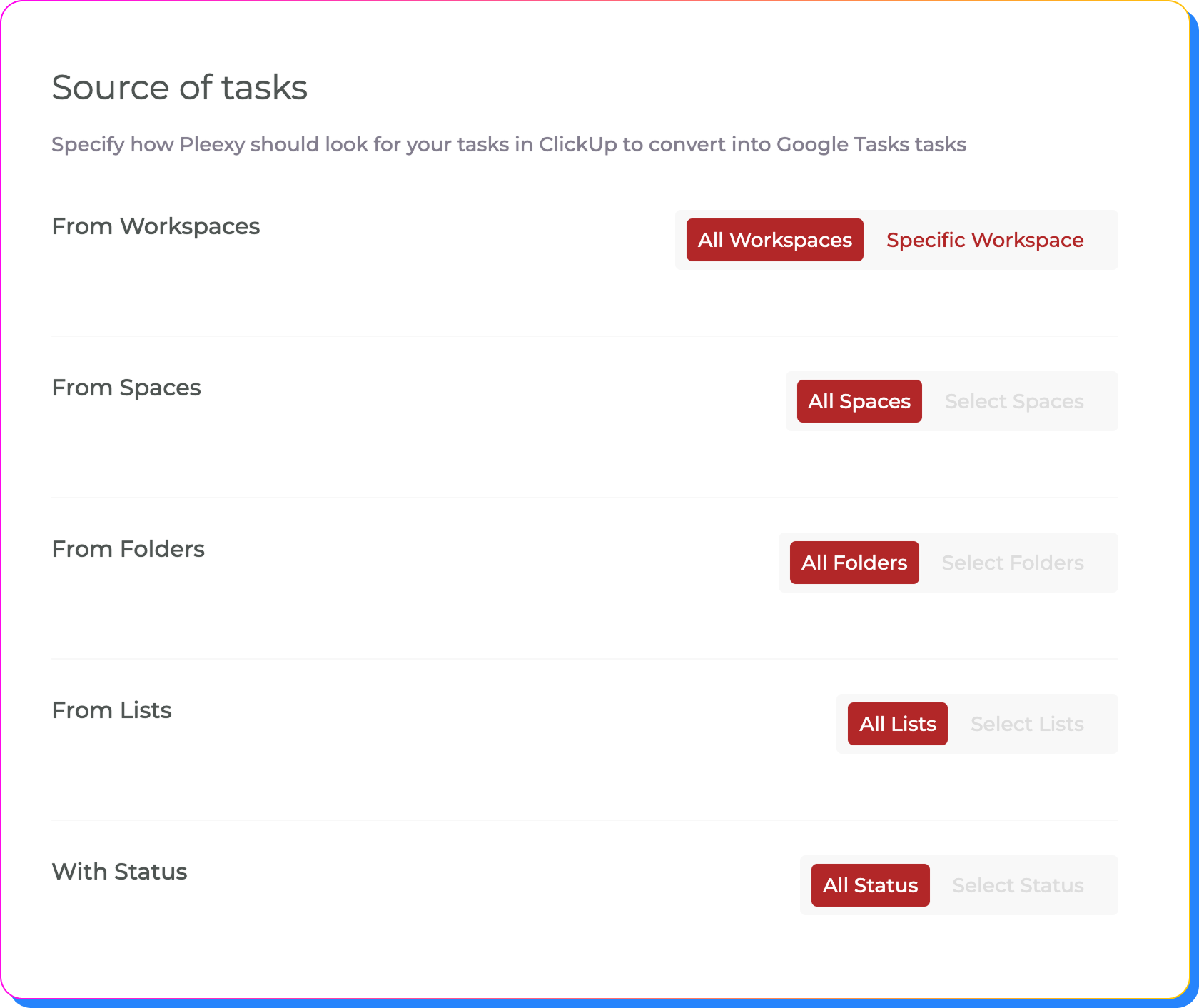
Task: Choose the Select Status option
Action: (x=1018, y=885)
